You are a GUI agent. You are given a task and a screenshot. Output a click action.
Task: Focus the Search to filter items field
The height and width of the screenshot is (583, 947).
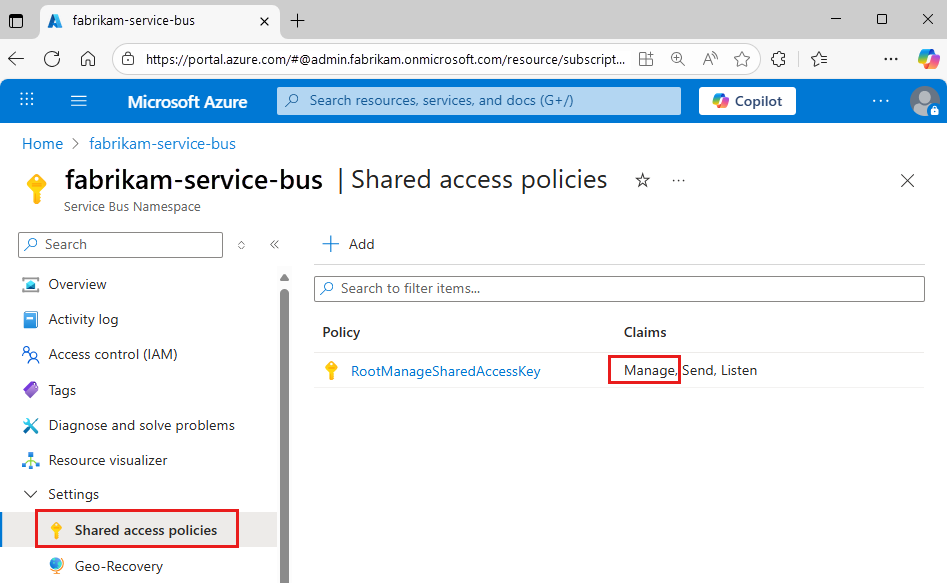point(620,288)
